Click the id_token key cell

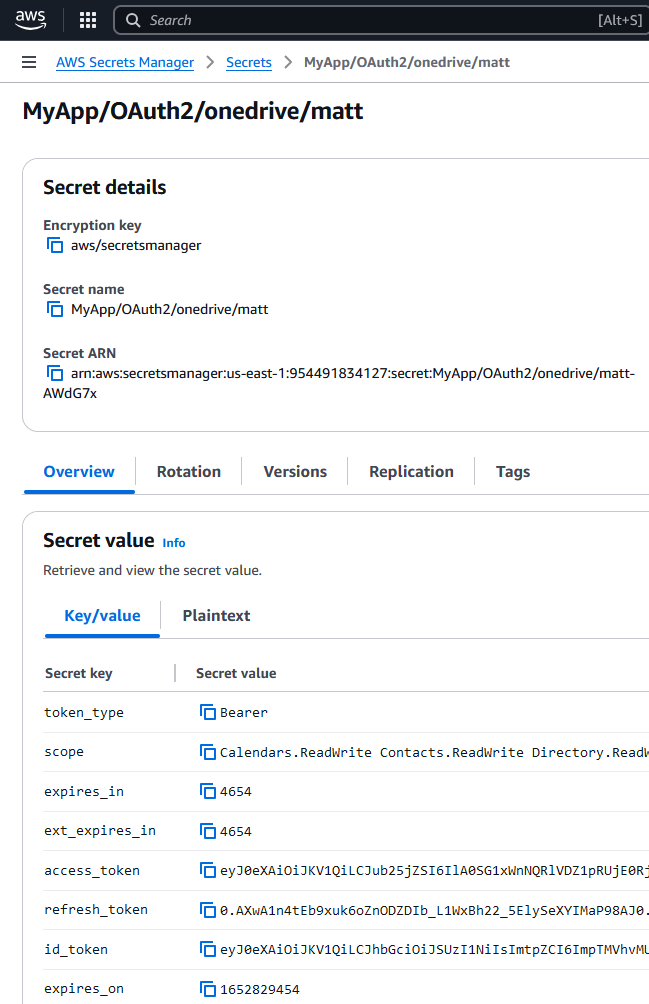pyautogui.click(x=76, y=950)
